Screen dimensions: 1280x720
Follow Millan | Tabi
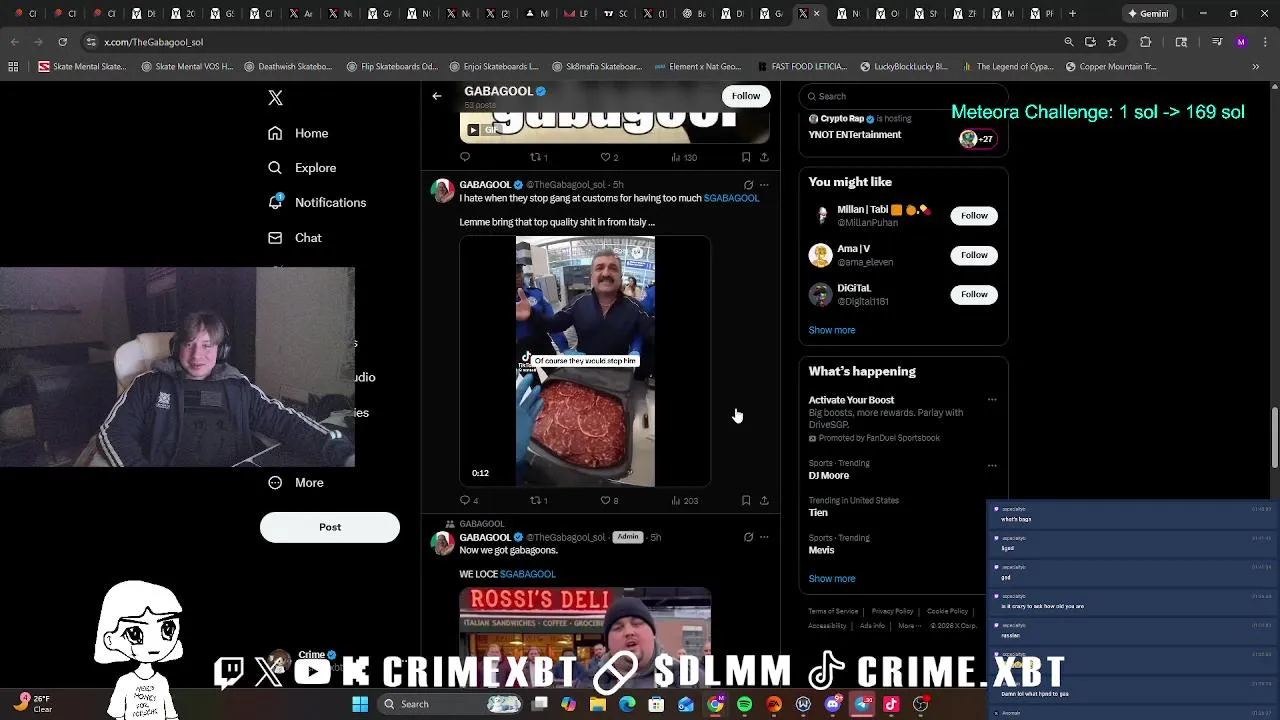(x=974, y=215)
